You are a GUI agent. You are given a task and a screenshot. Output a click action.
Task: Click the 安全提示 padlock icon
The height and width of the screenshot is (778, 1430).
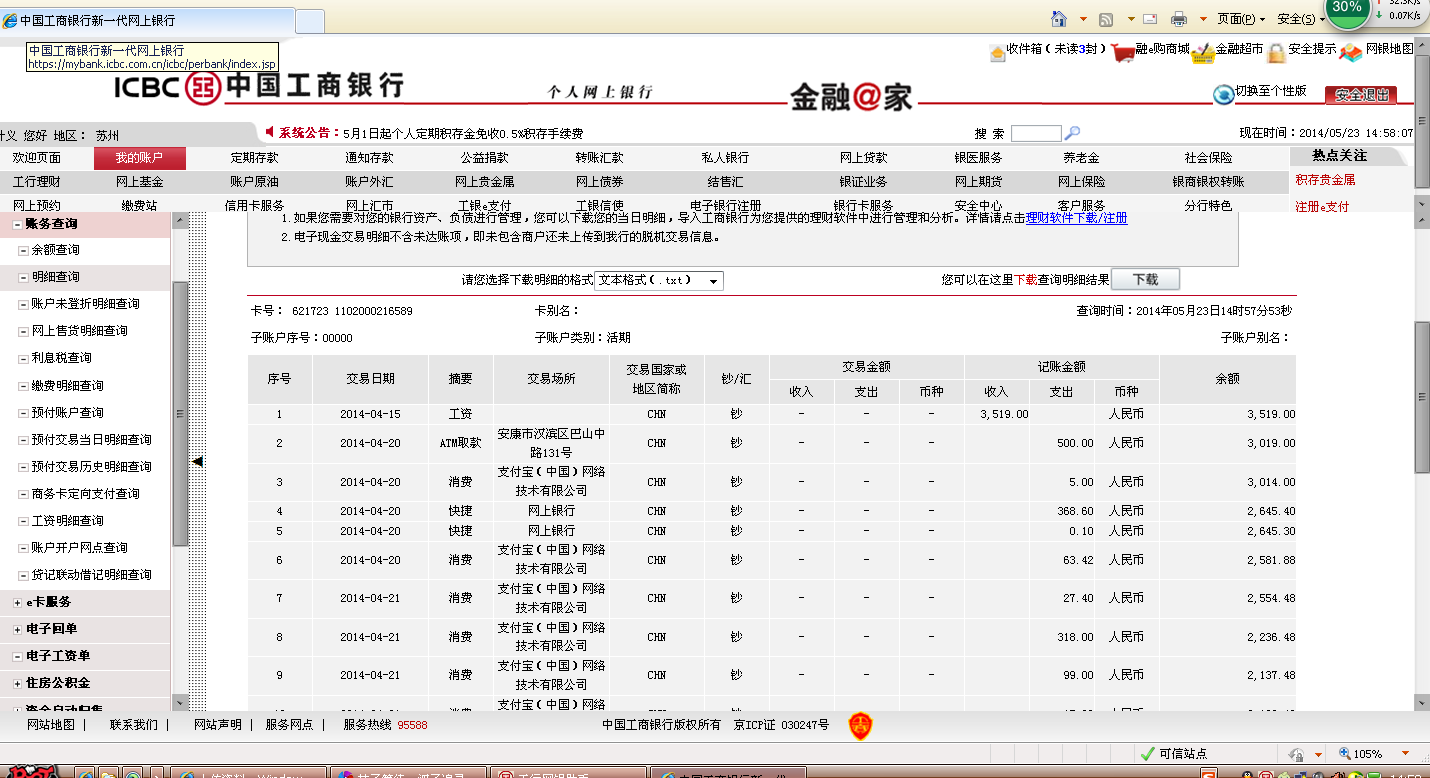[1276, 52]
